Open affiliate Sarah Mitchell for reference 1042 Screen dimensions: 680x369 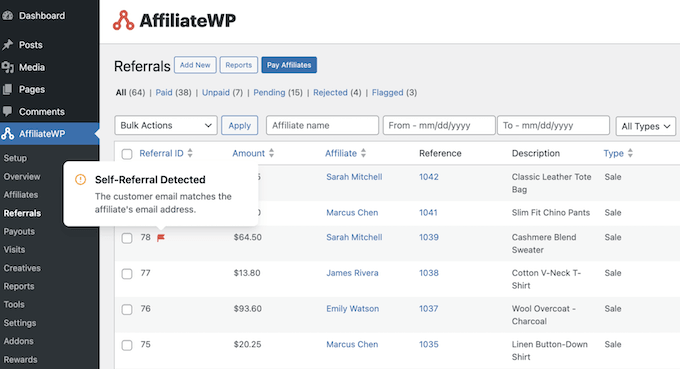pyautogui.click(x=354, y=177)
